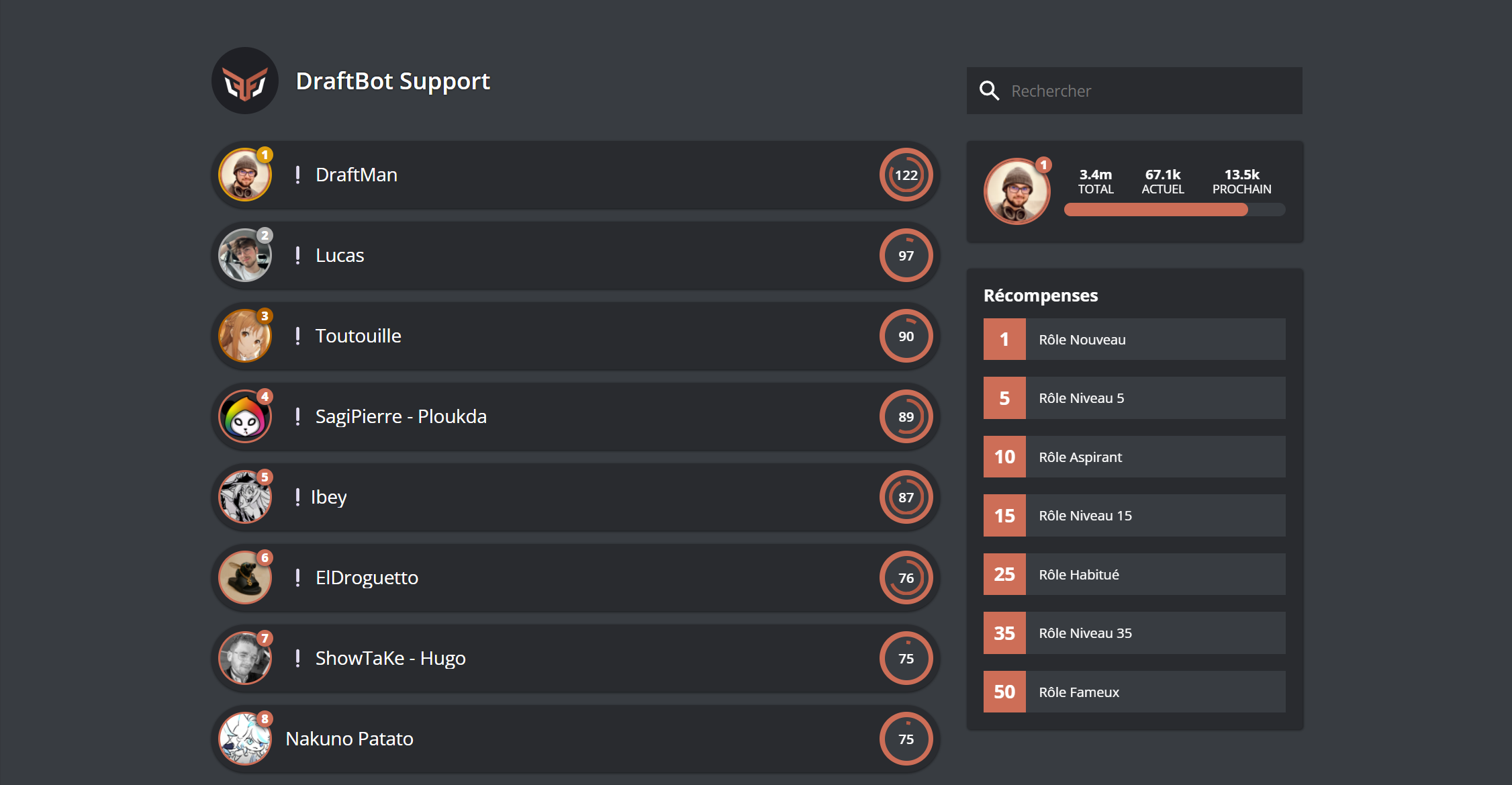
Task: Expand DraftMan's level 122 ring
Action: 906,175
